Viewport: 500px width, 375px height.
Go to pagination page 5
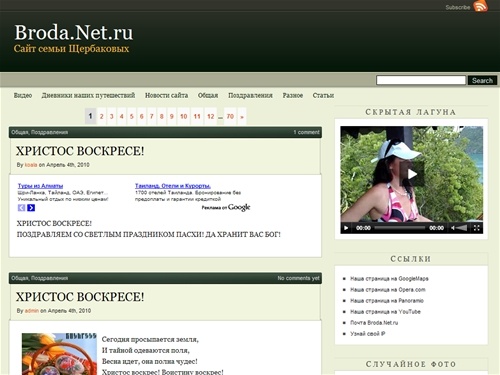[x=132, y=116]
